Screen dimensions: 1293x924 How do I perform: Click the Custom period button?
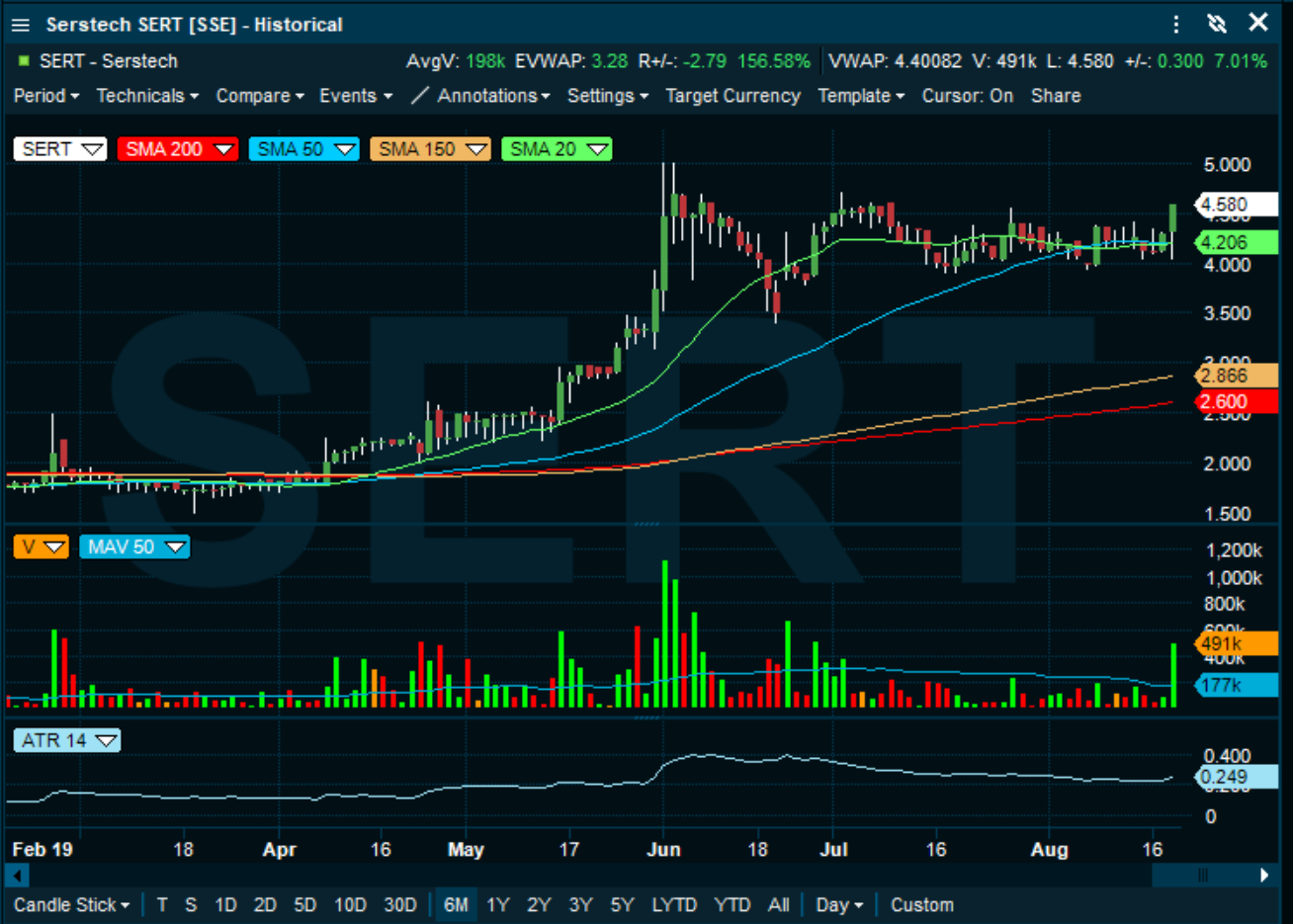coord(922,905)
